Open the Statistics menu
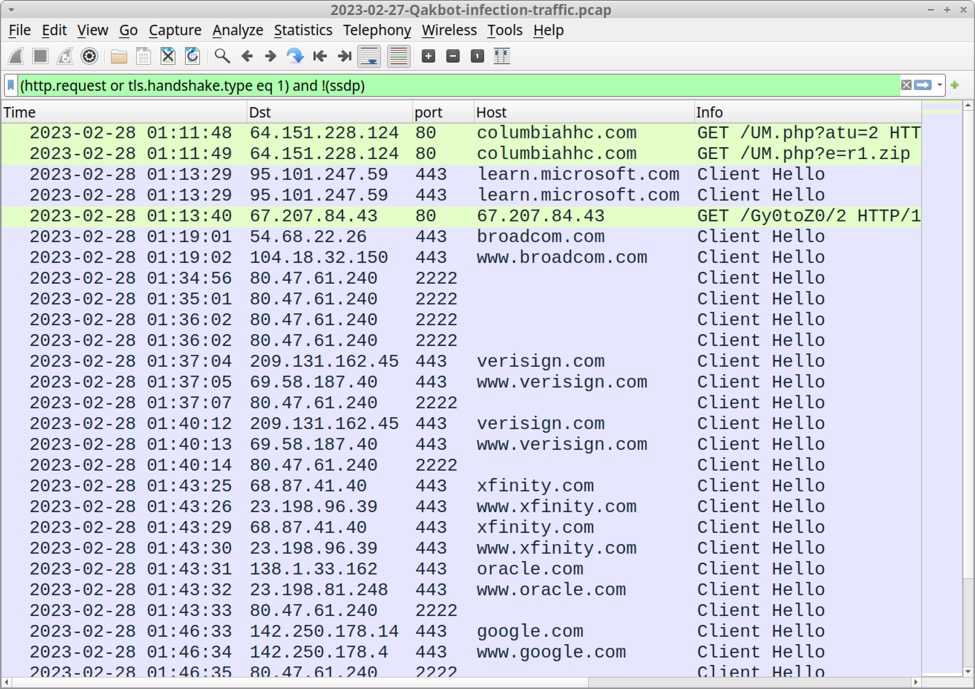The width and height of the screenshot is (975, 689). click(x=303, y=30)
